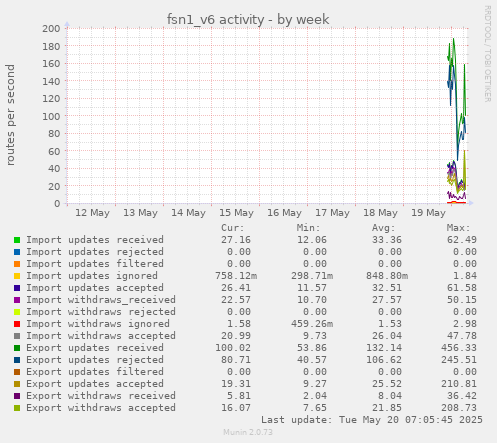Click the '100' y-axis tick label

pyautogui.click(x=51, y=116)
